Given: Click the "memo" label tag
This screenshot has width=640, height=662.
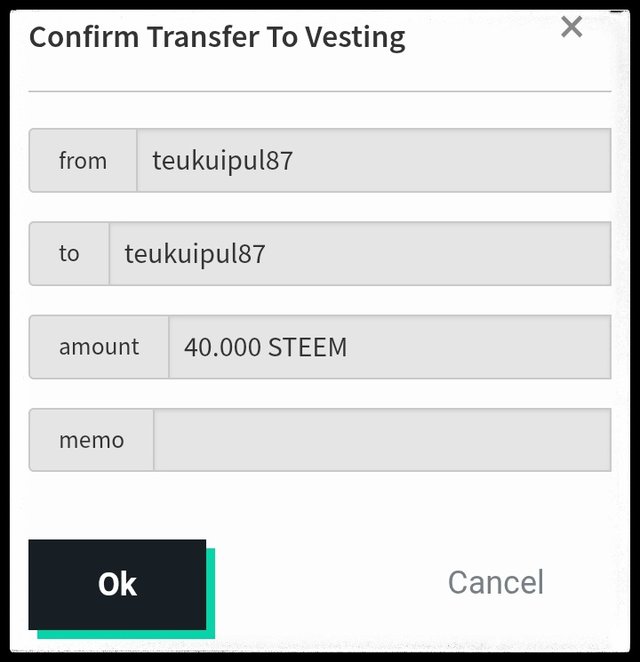Looking at the screenshot, I should coord(91,440).
